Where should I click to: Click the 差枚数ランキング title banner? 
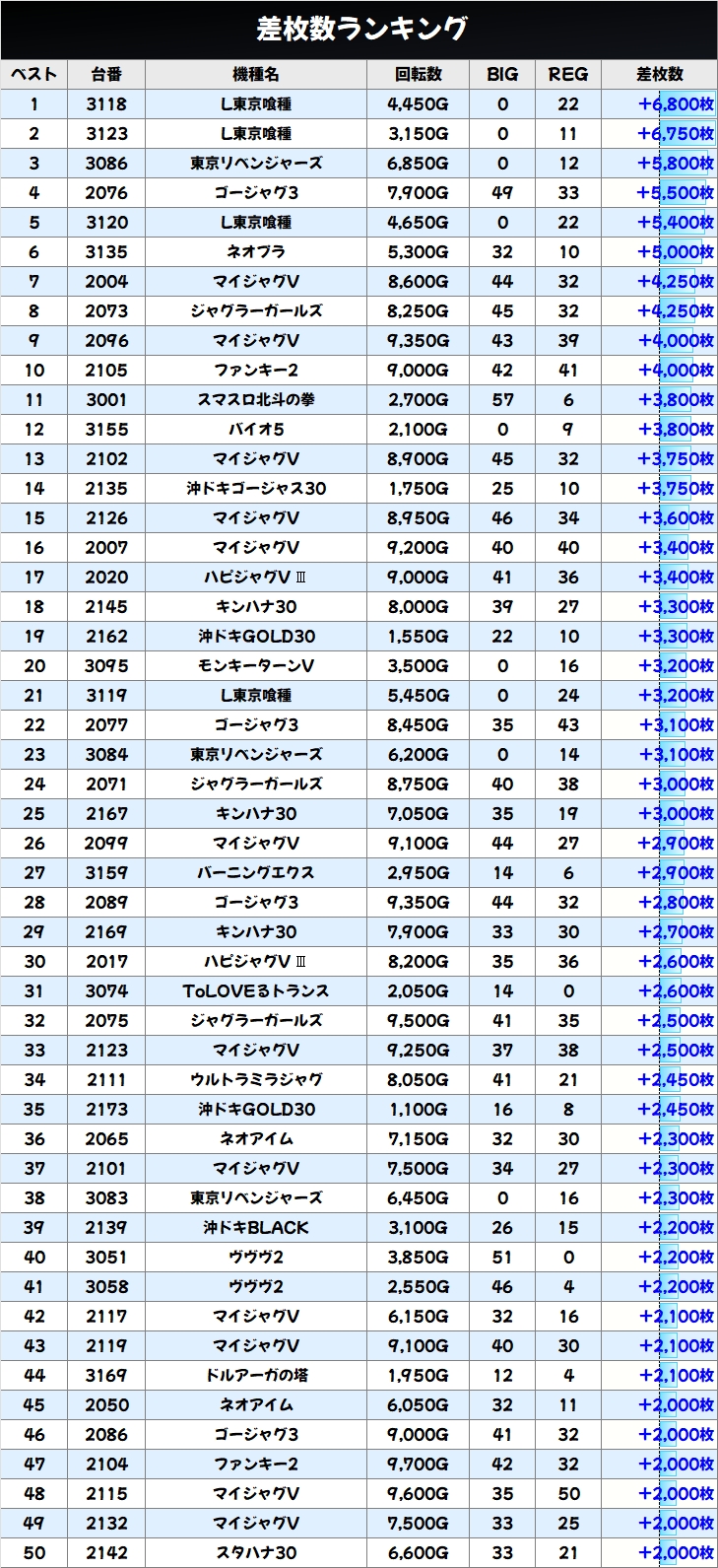359,30
